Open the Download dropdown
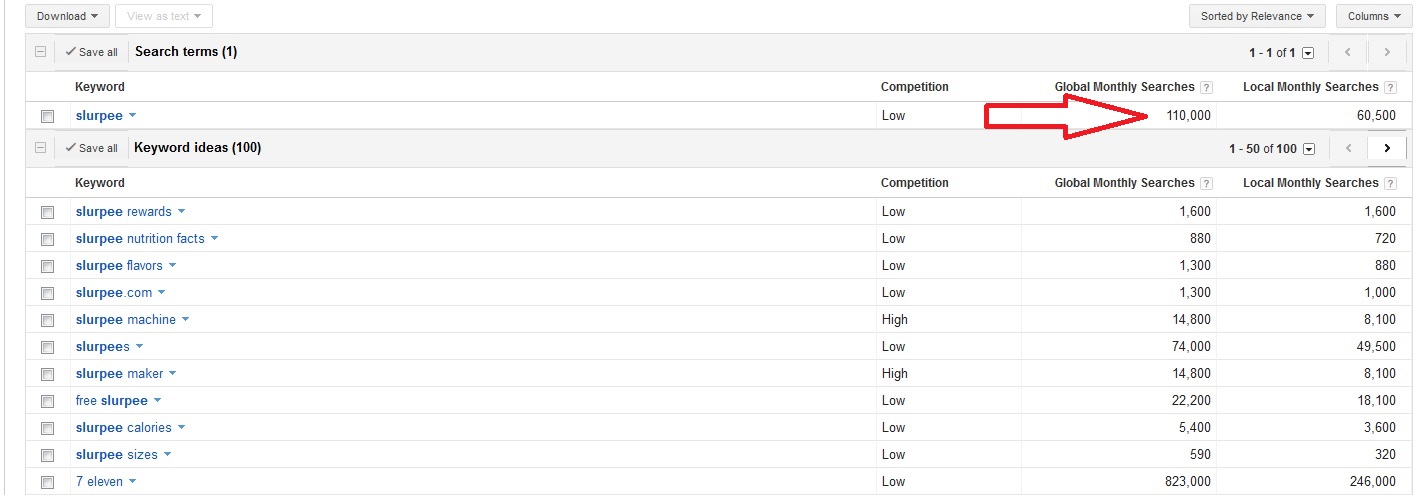Image resolution: width=1416 pixels, height=495 pixels. pyautogui.click(x=68, y=16)
